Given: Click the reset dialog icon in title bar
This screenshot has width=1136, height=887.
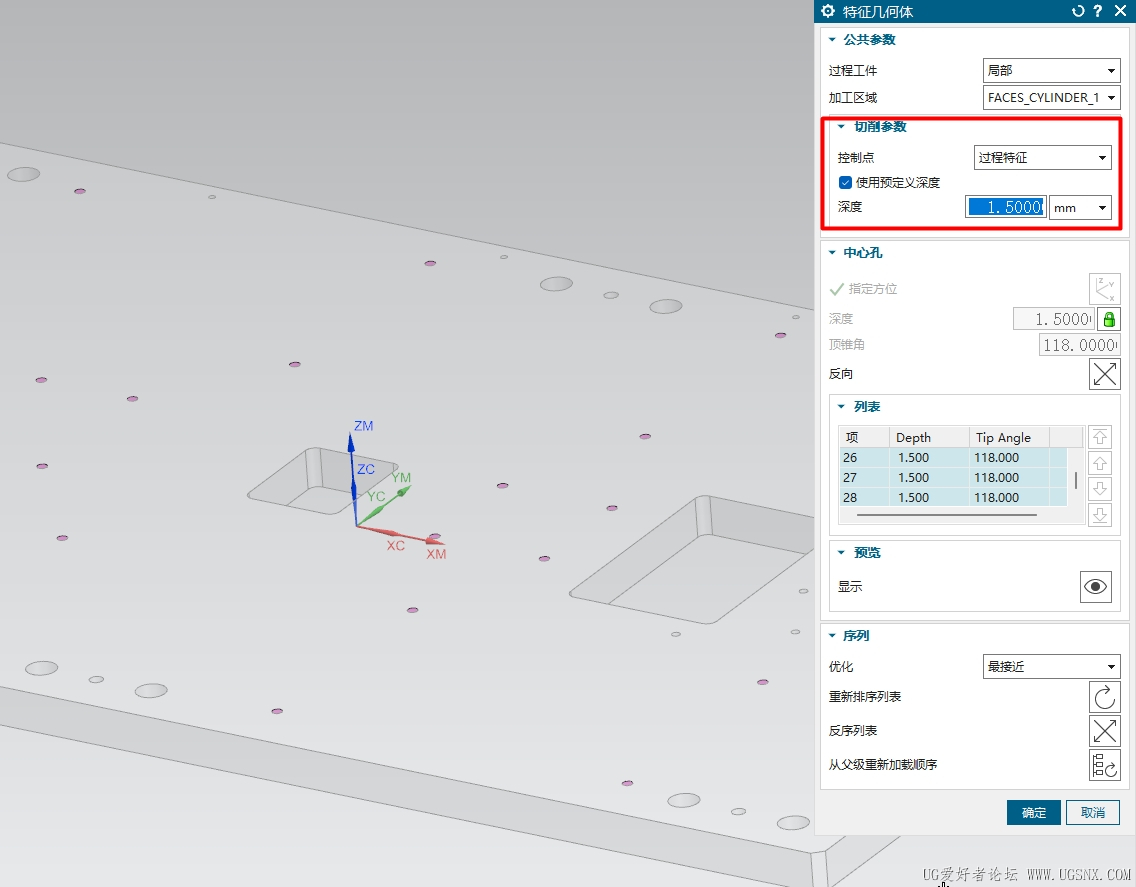Looking at the screenshot, I should coord(1078,11).
